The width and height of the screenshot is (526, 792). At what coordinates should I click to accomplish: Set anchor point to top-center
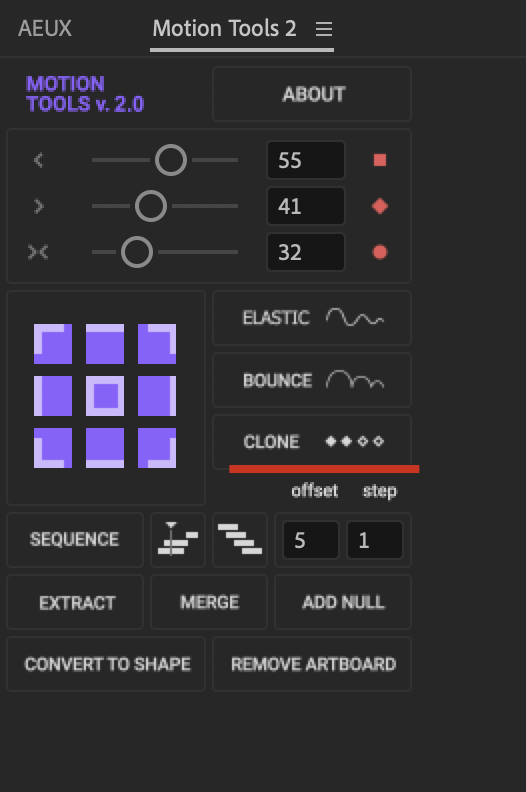coord(105,344)
